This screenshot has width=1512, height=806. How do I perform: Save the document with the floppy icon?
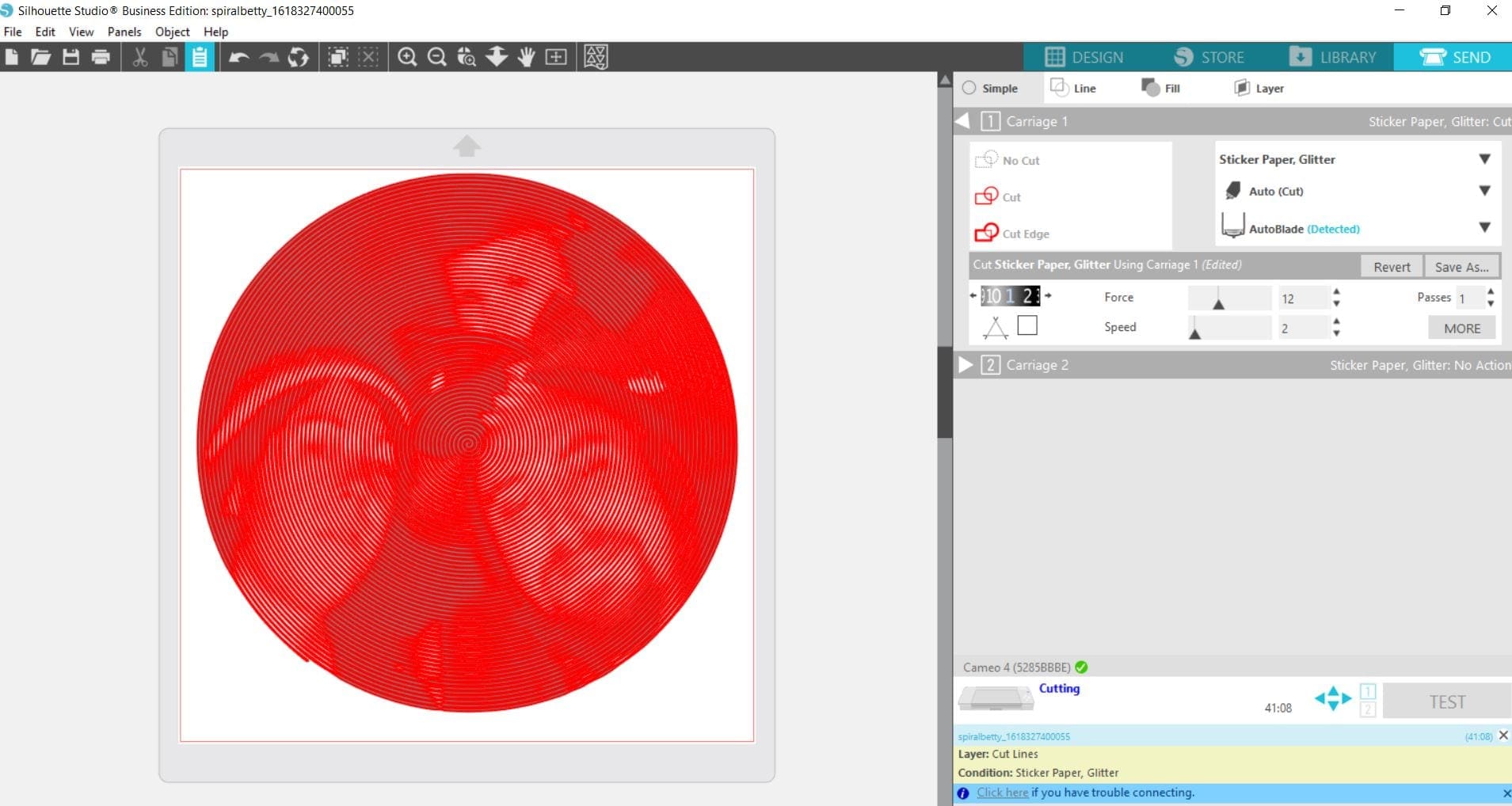coord(70,57)
